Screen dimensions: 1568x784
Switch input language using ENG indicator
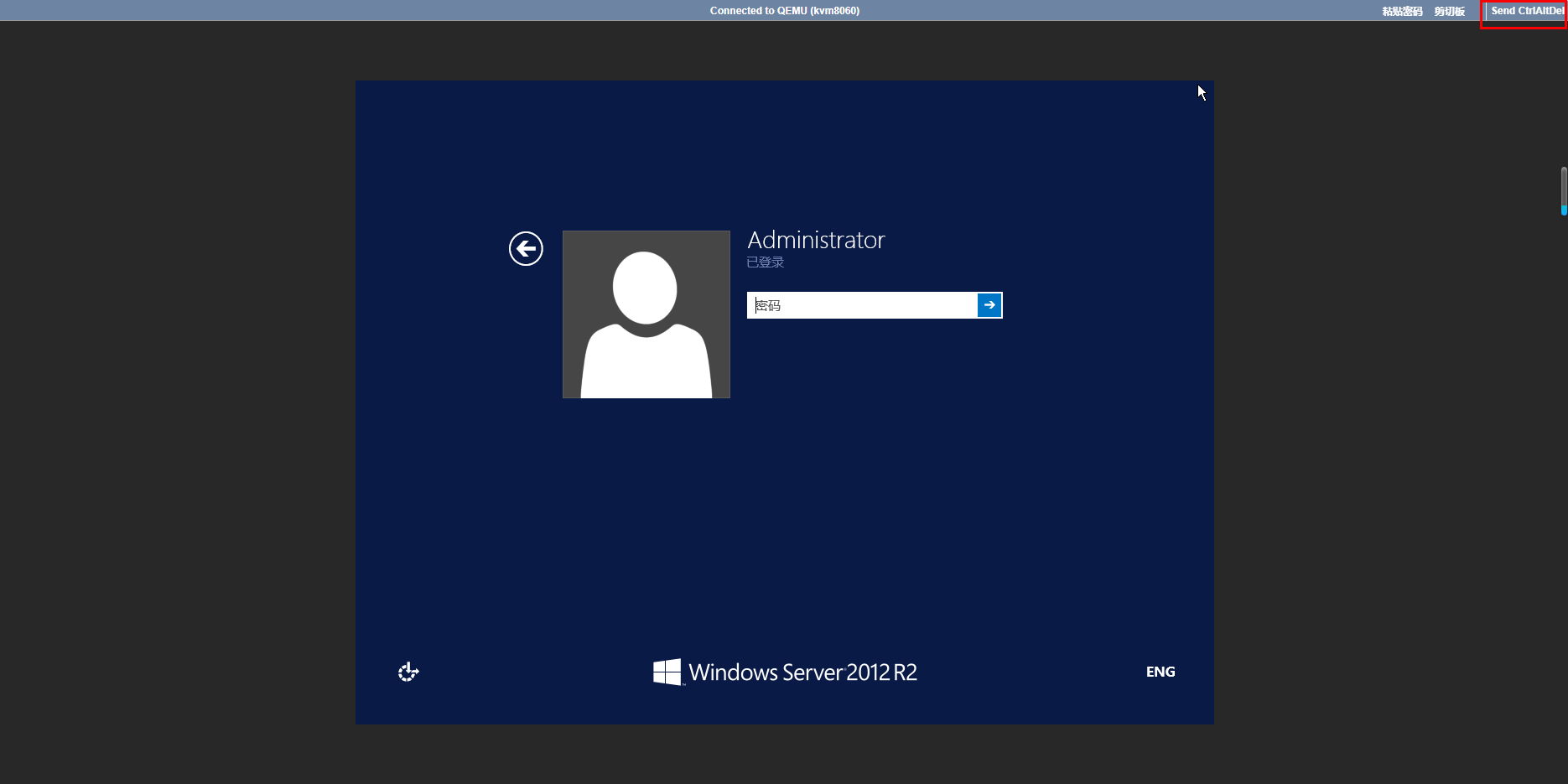coord(1160,672)
